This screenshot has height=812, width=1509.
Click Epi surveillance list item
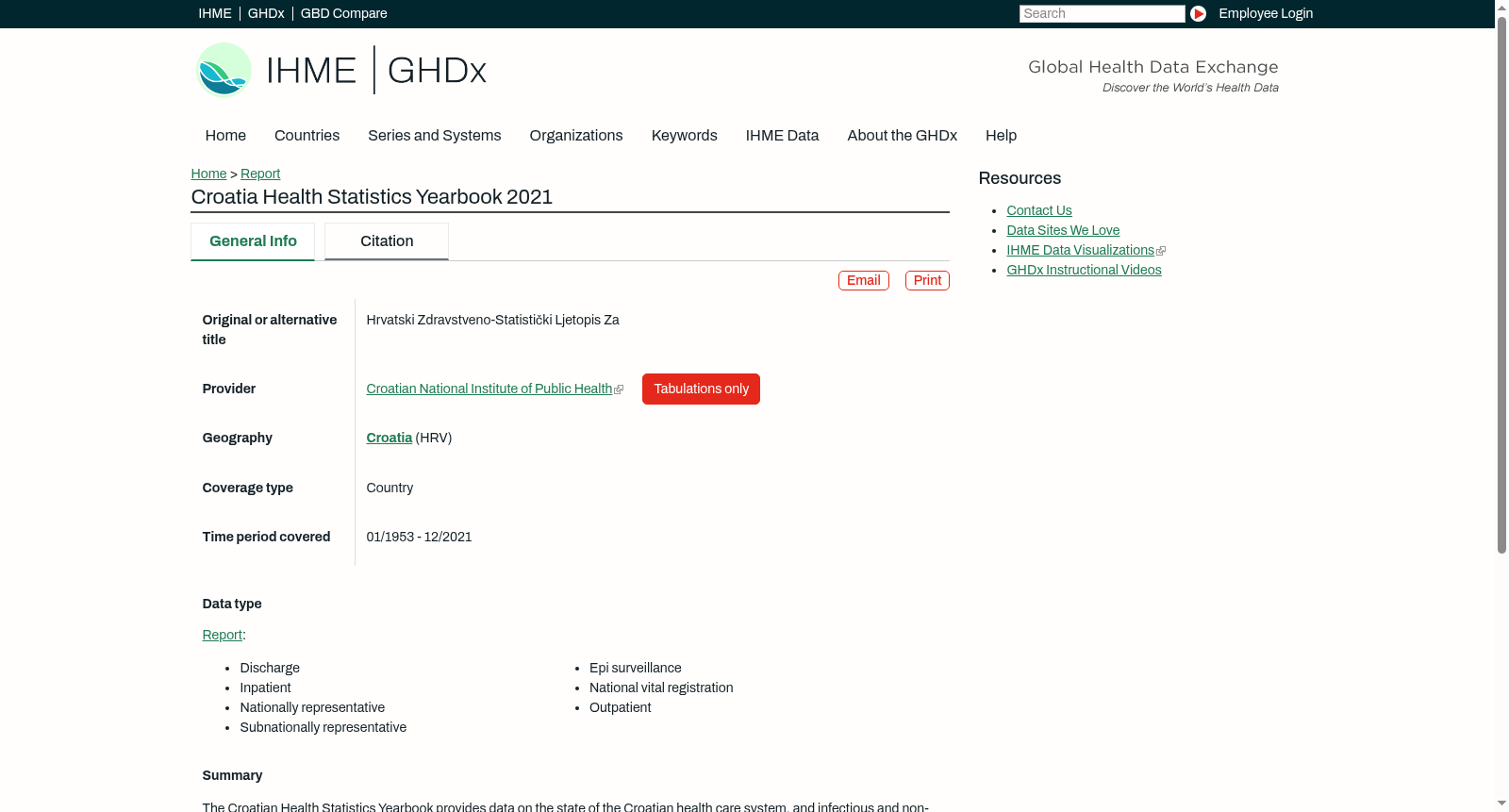point(635,668)
